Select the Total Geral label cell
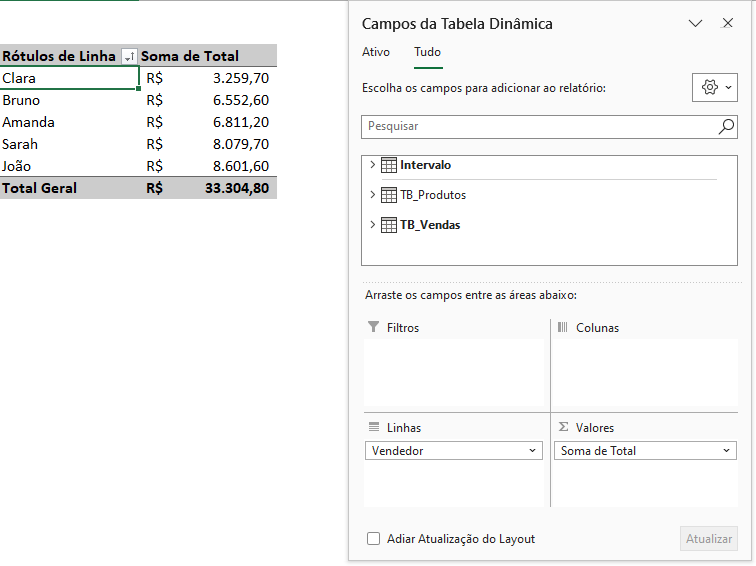The image size is (756, 566). (x=69, y=188)
